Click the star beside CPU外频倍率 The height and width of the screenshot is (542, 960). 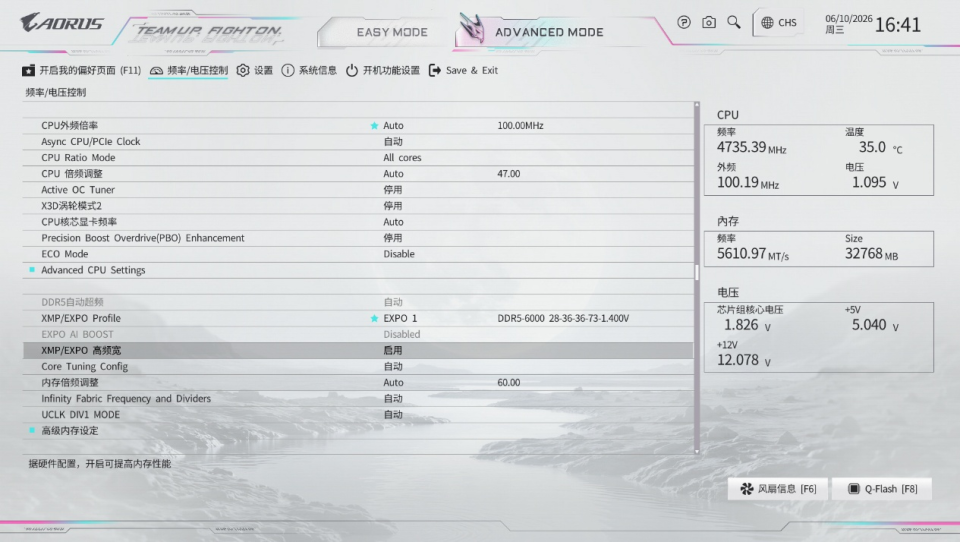[x=374, y=126]
